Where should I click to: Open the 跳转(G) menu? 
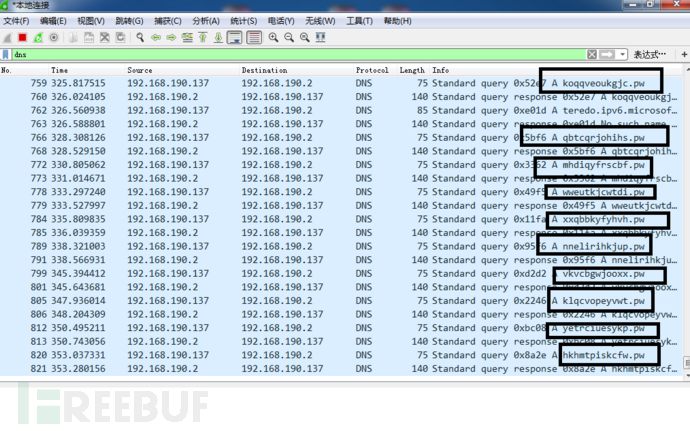click(x=129, y=21)
